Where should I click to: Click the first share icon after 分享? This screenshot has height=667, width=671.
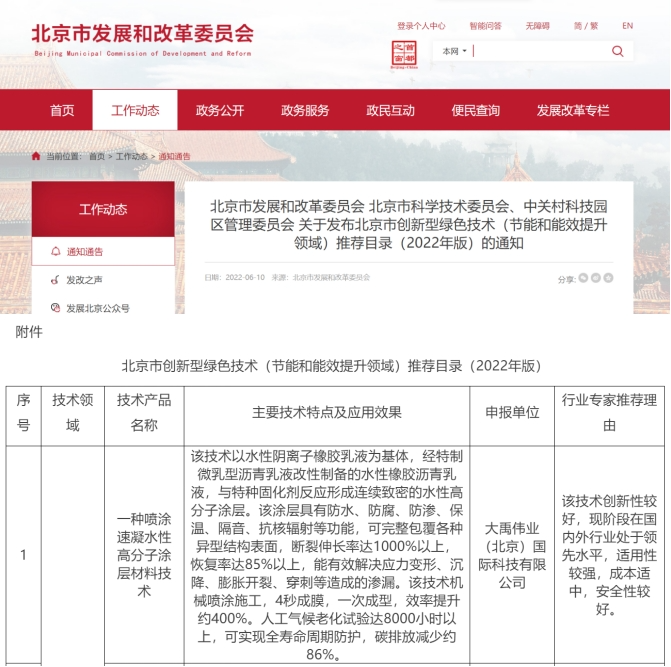click(583, 278)
